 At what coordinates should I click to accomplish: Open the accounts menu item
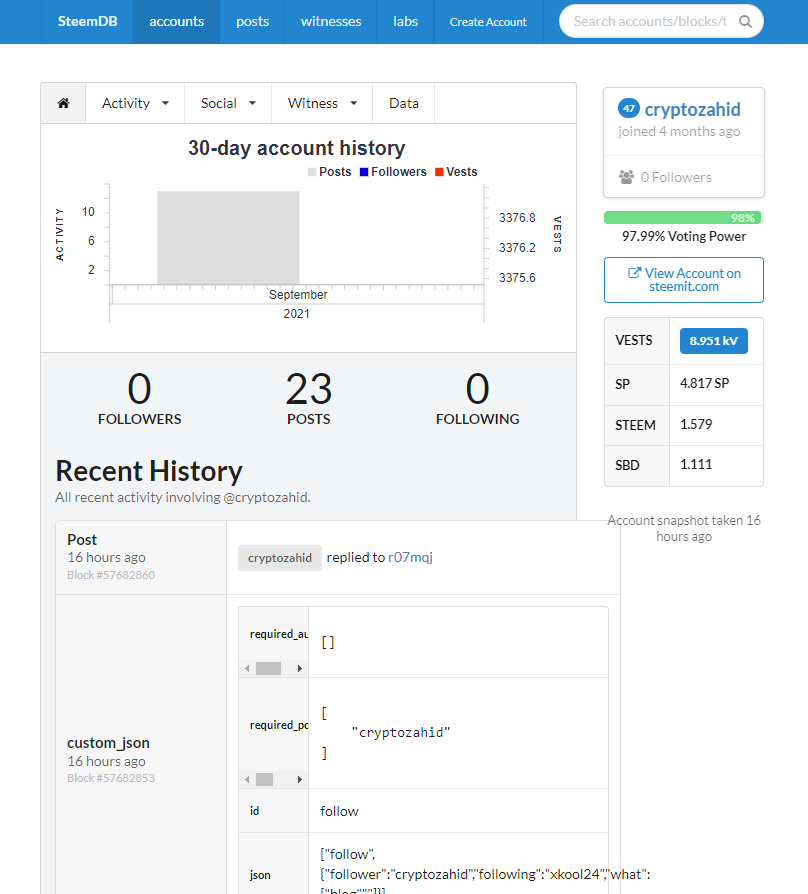tap(177, 22)
